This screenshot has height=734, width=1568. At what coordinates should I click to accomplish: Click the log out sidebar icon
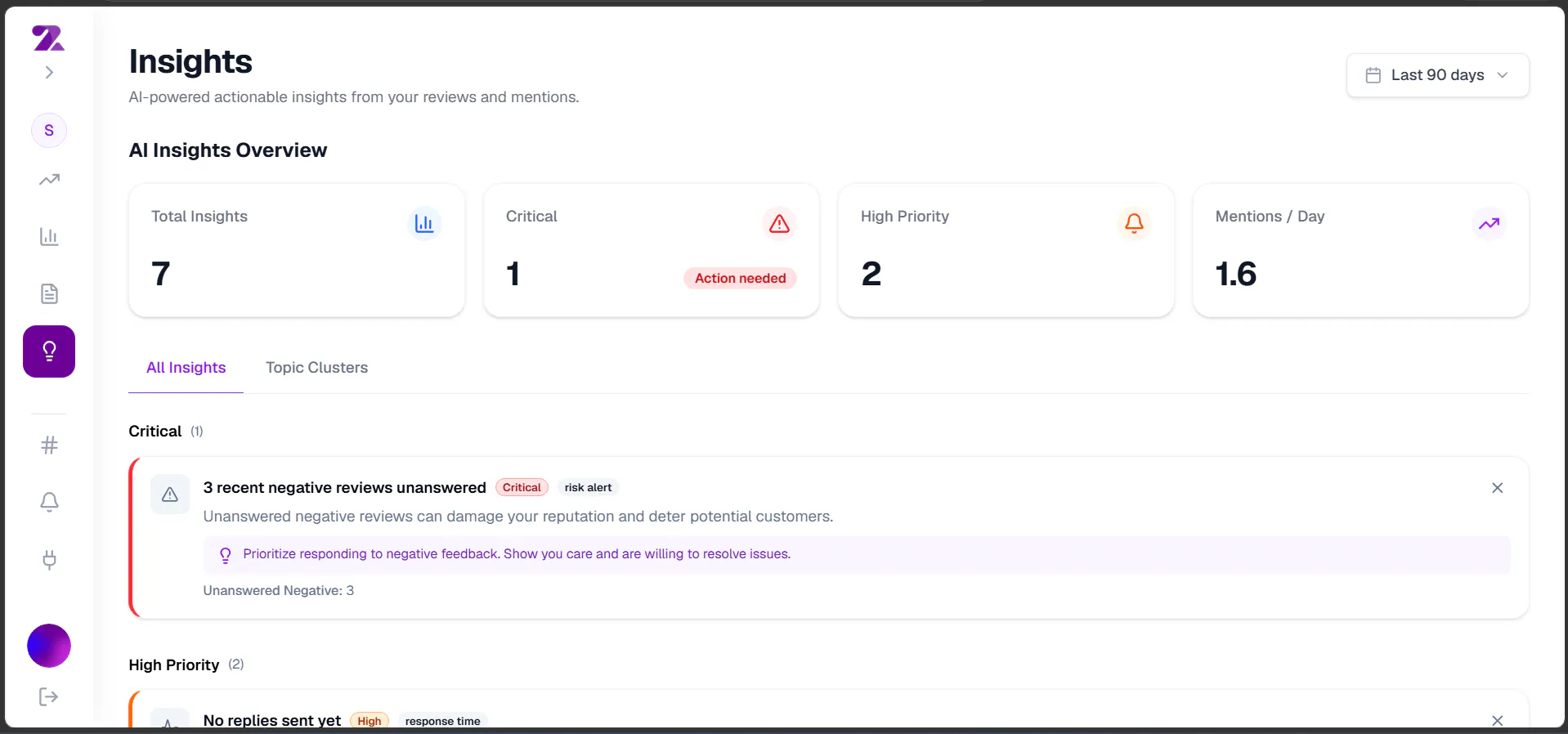pos(48,696)
